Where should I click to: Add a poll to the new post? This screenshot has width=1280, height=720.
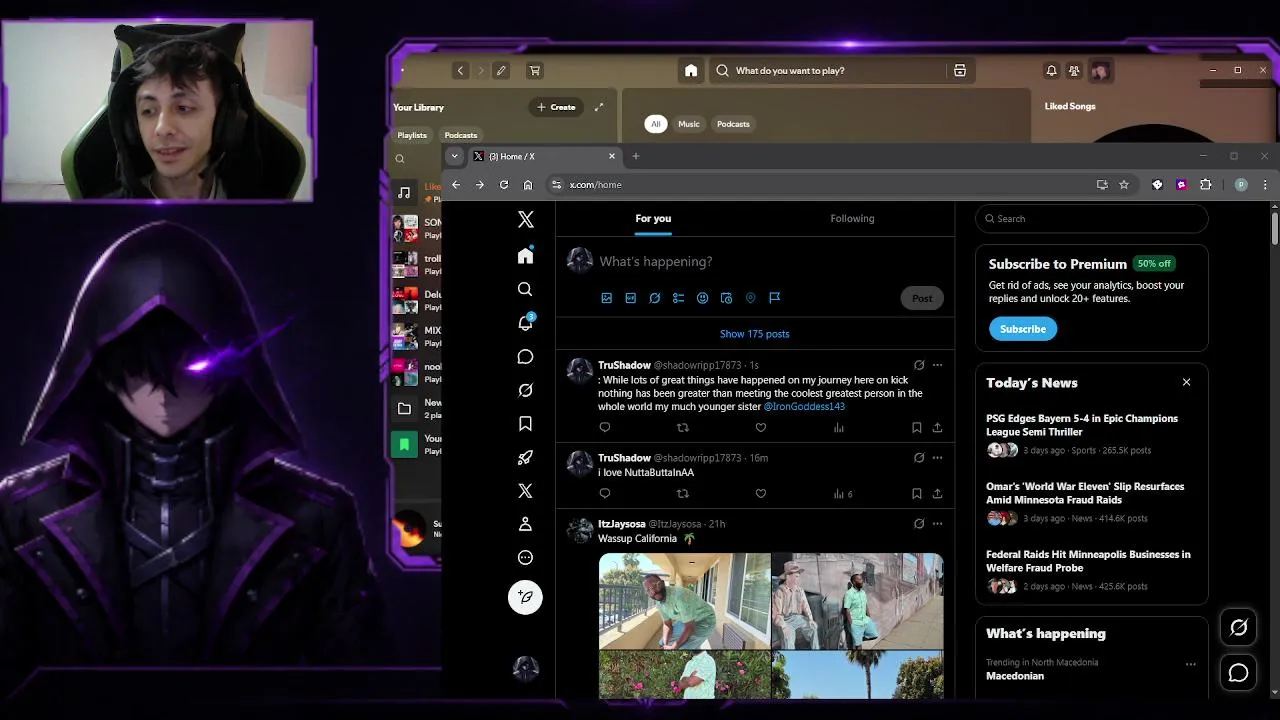pos(678,298)
